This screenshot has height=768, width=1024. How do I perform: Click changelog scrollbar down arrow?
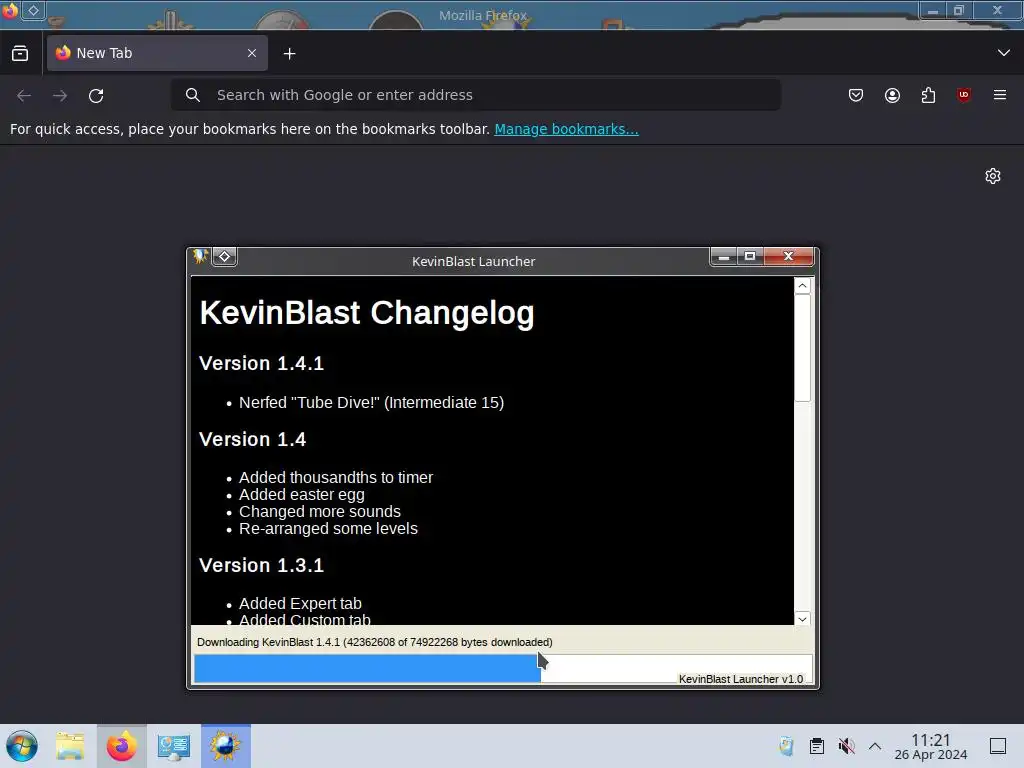tap(803, 618)
